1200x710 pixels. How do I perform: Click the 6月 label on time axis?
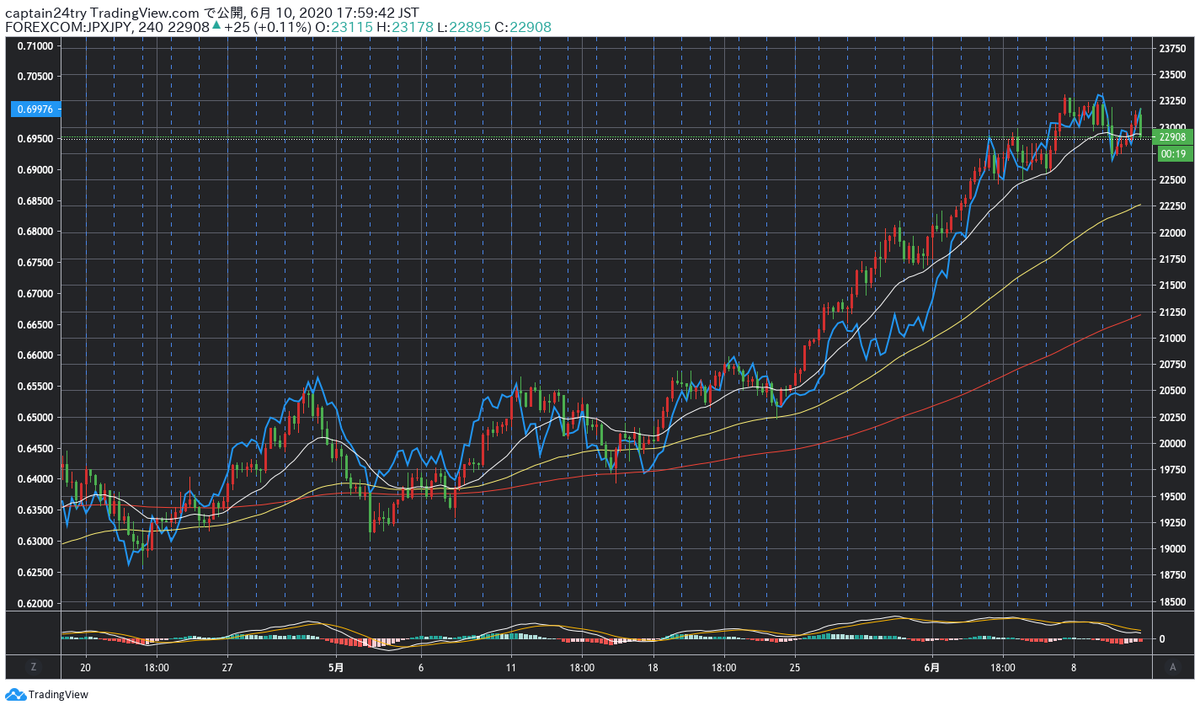click(x=931, y=666)
